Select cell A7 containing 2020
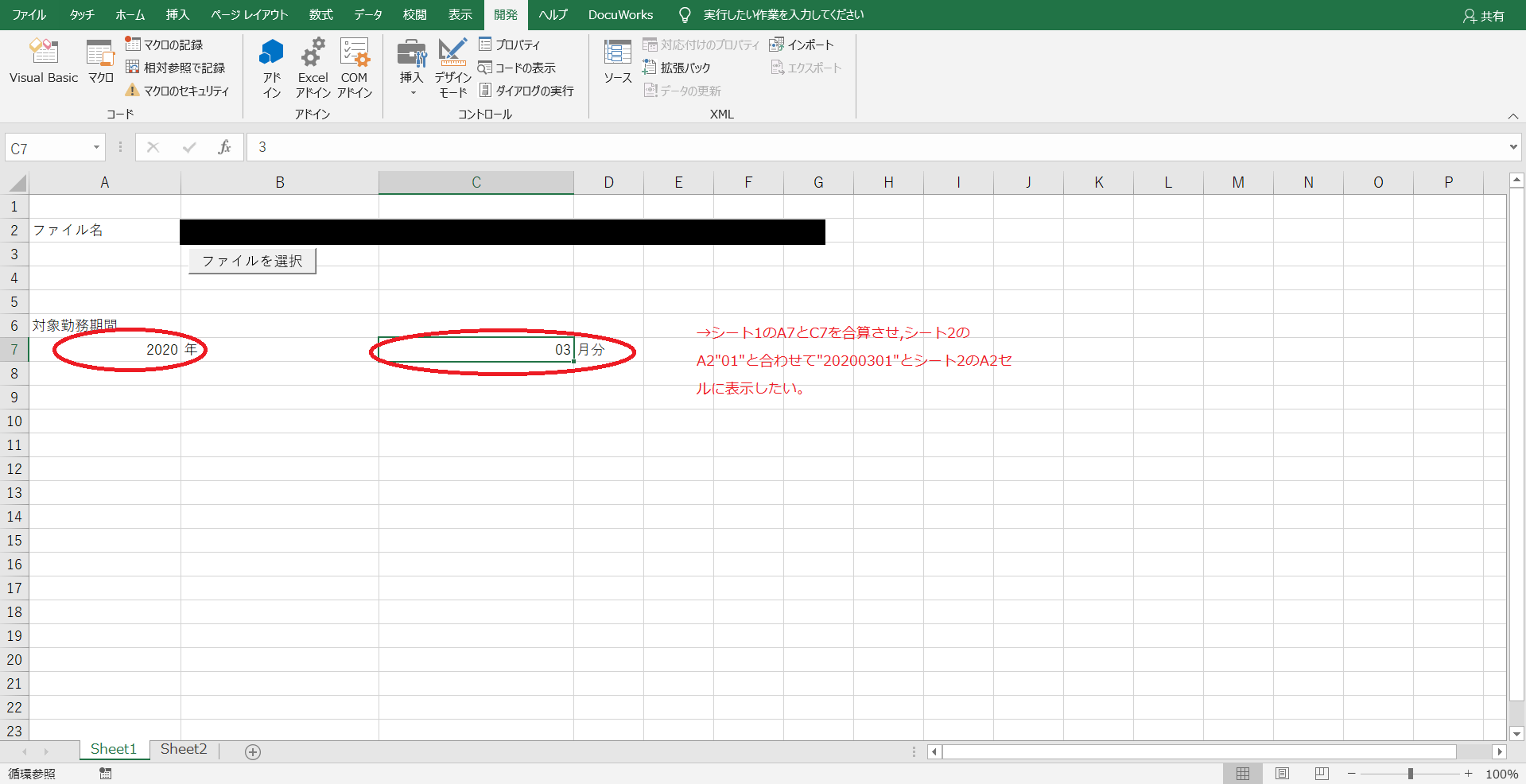Image resolution: width=1526 pixels, height=784 pixels. [x=105, y=349]
